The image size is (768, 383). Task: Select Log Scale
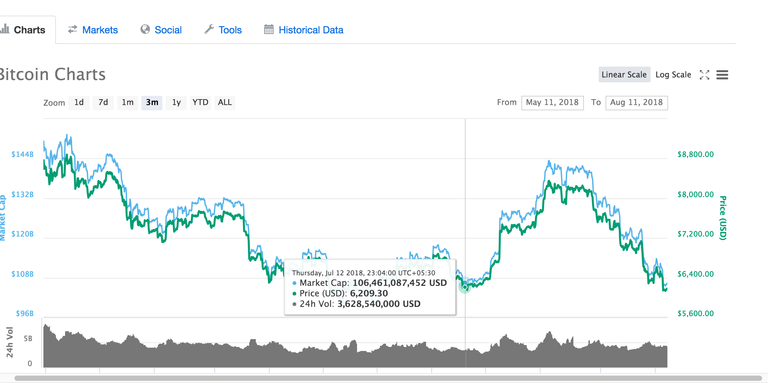point(673,75)
